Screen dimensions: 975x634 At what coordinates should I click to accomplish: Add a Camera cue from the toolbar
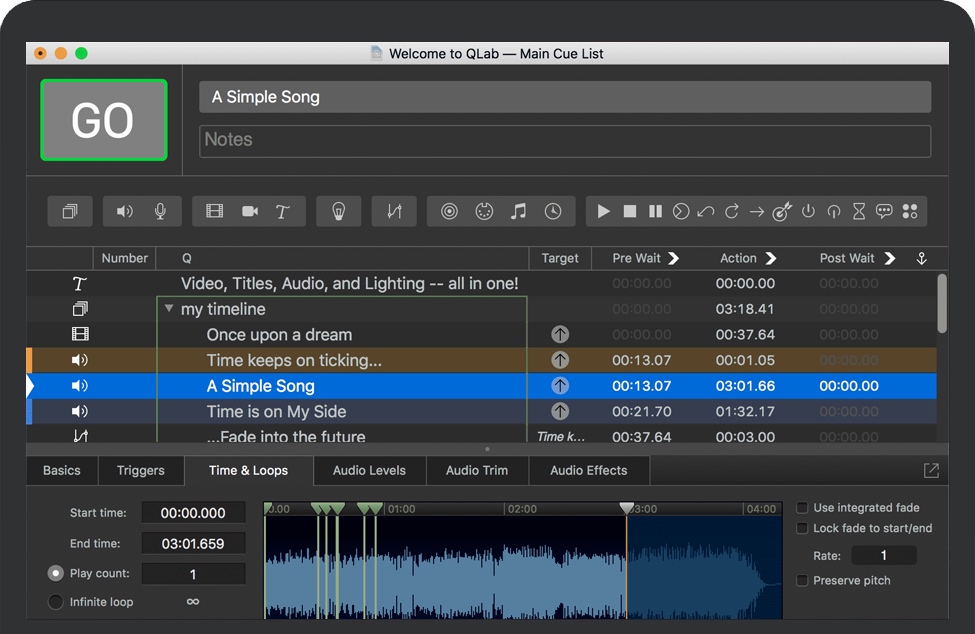pyautogui.click(x=250, y=211)
